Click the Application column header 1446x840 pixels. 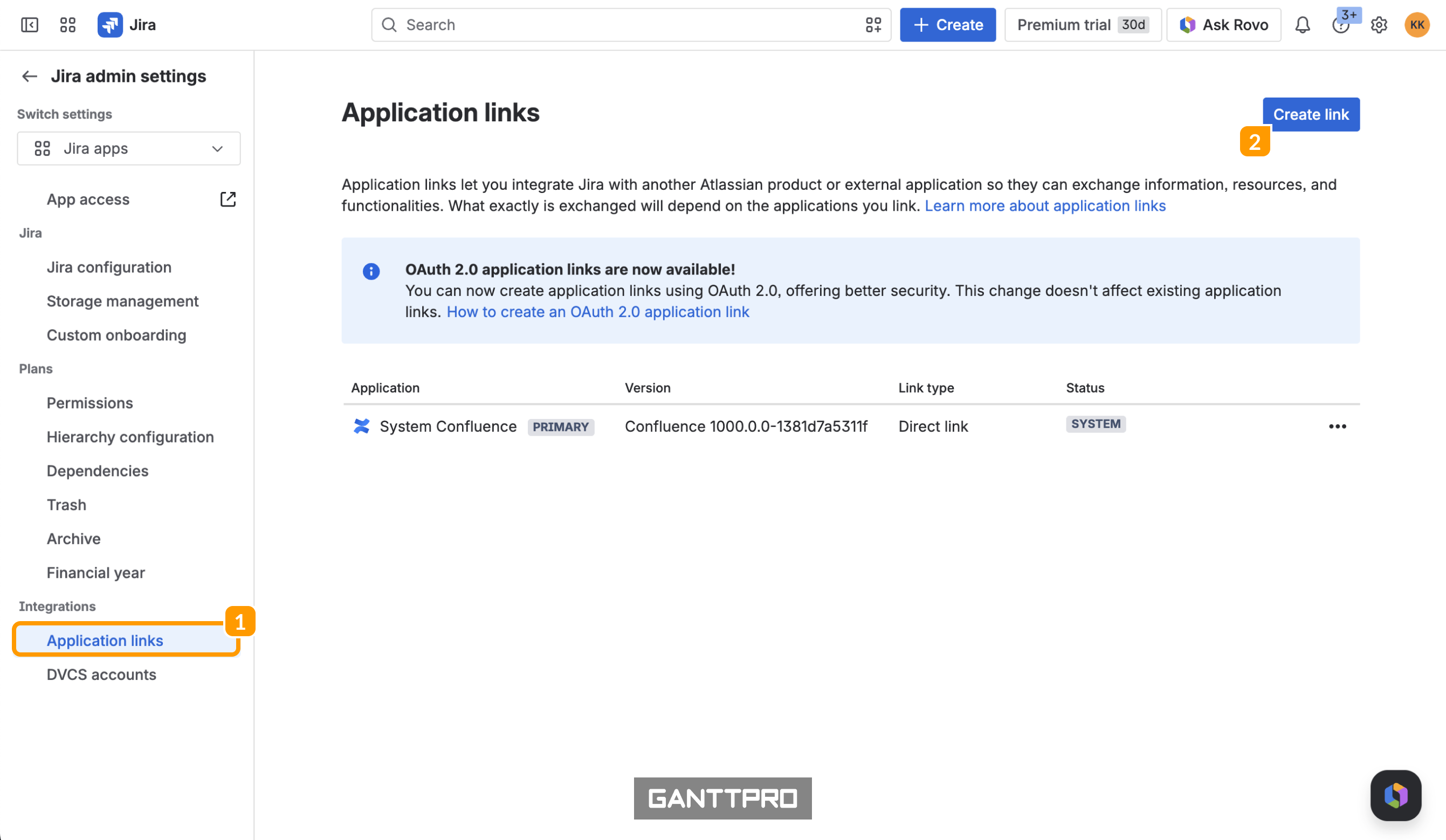click(385, 388)
